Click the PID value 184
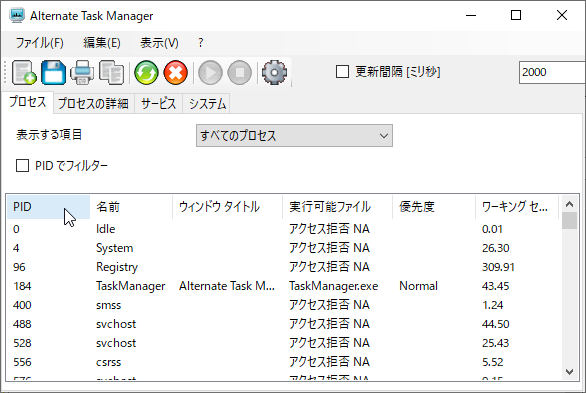The width and height of the screenshot is (586, 393). coord(22,286)
